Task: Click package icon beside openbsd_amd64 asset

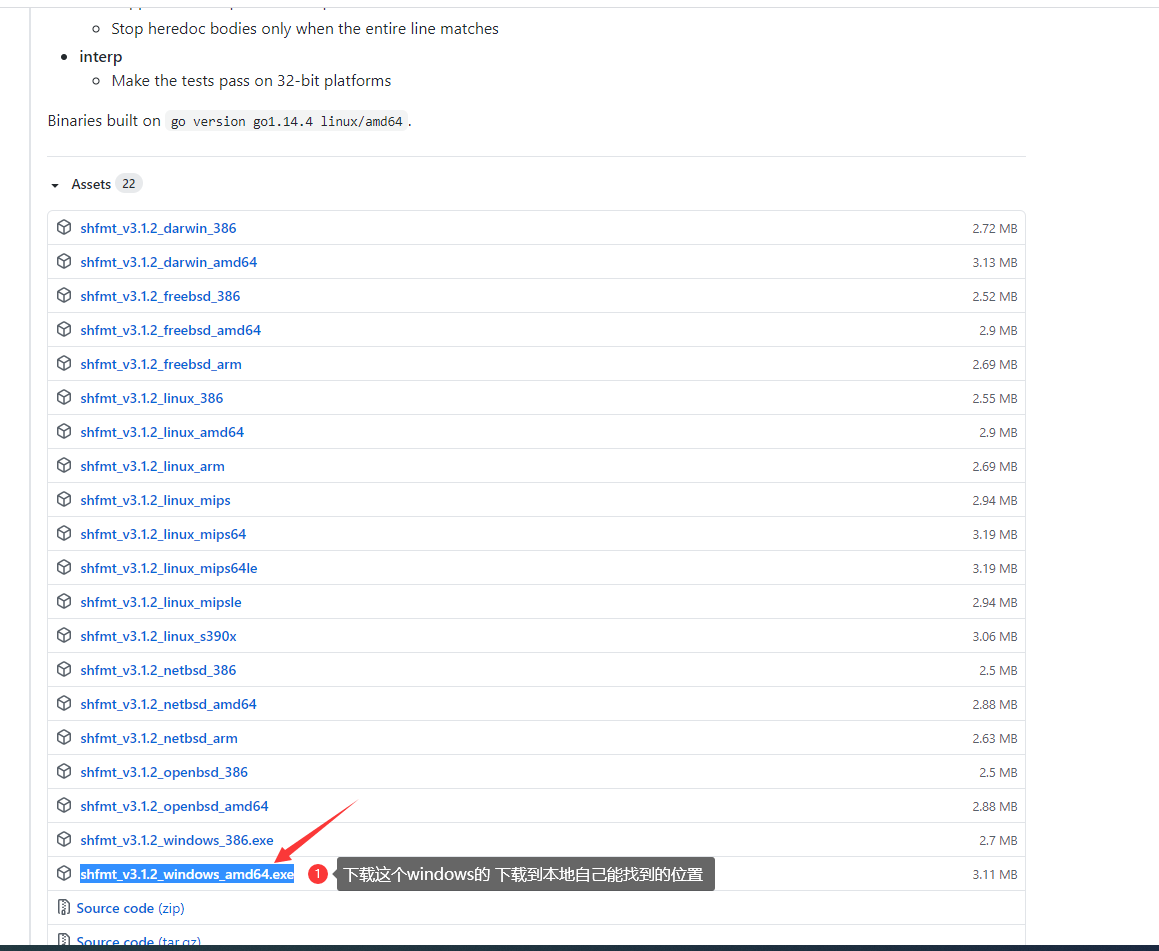Action: click(64, 805)
